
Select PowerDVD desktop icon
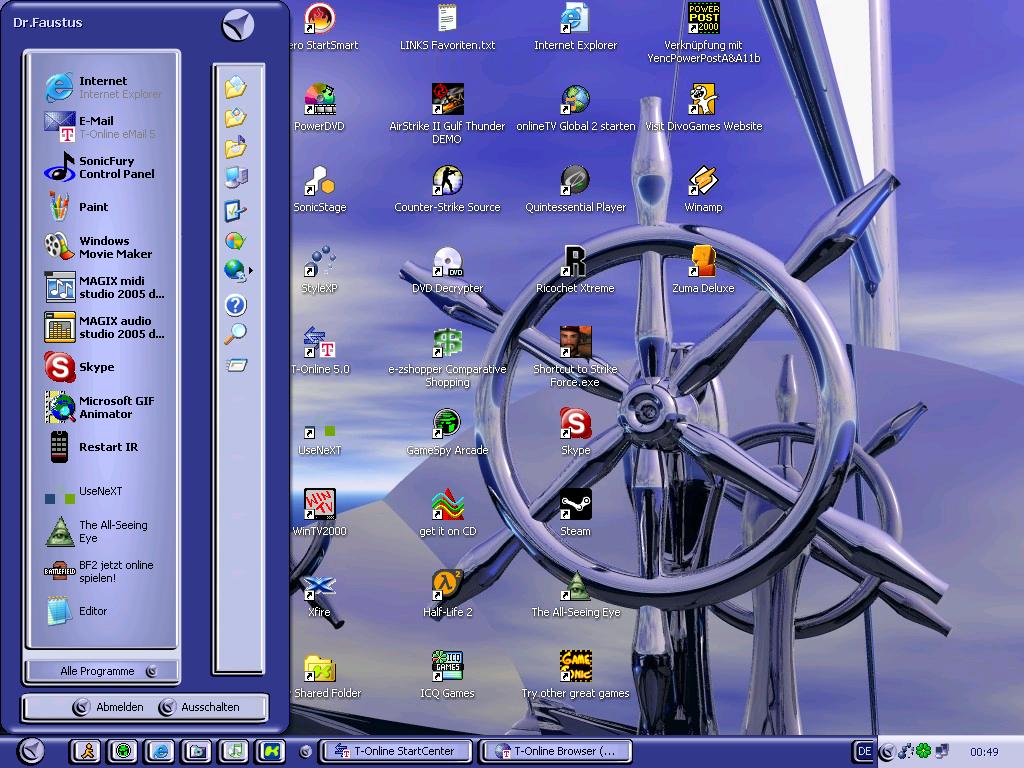[319, 108]
